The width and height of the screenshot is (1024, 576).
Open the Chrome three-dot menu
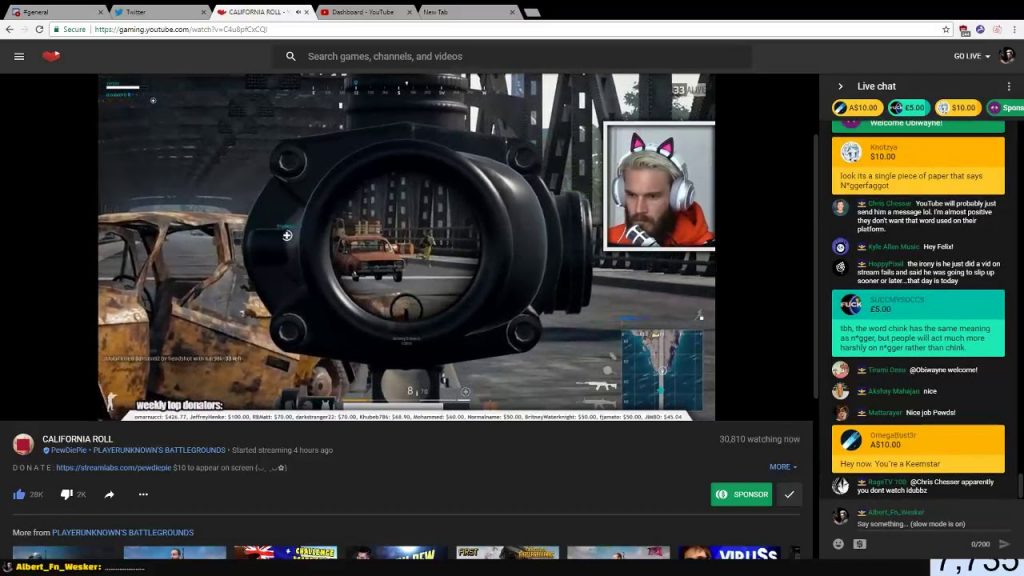point(1014,29)
